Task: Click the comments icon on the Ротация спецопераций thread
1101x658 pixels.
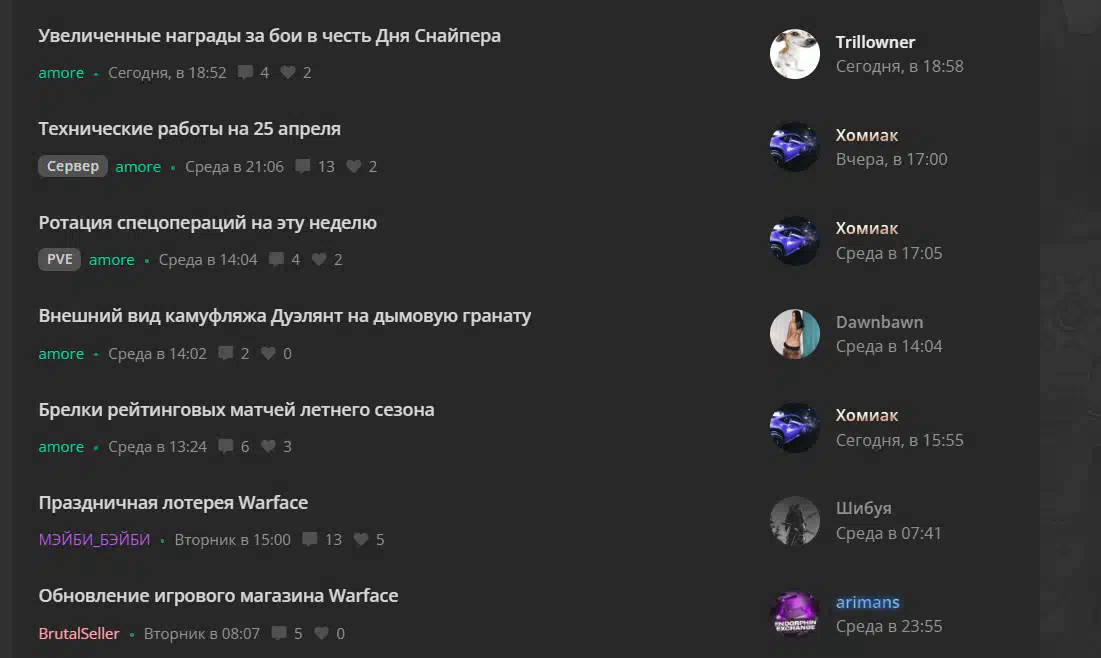Action: tap(277, 259)
